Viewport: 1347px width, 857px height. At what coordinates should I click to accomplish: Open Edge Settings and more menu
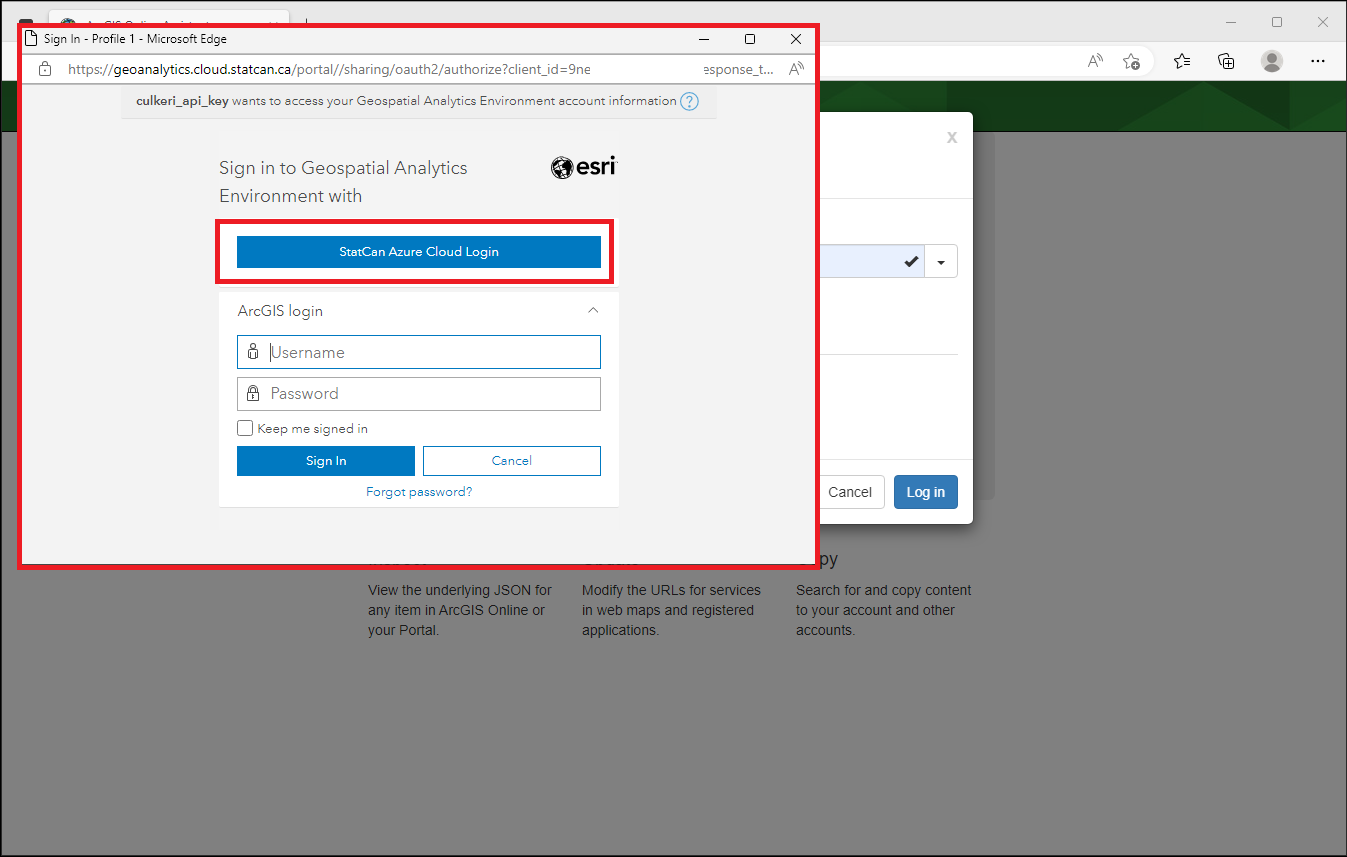coord(1318,61)
